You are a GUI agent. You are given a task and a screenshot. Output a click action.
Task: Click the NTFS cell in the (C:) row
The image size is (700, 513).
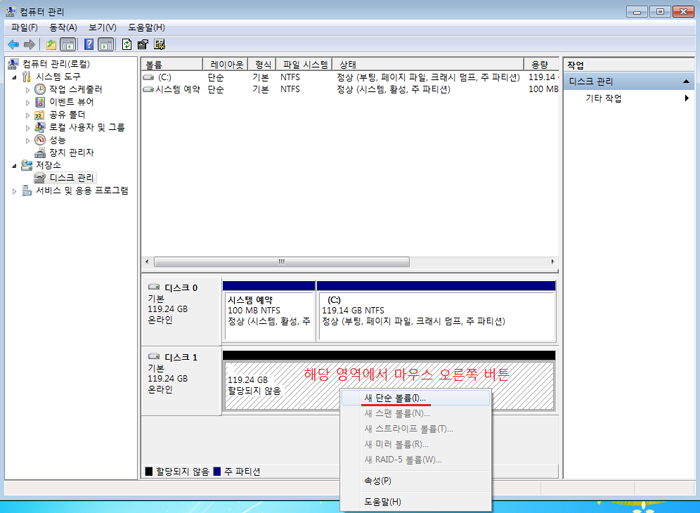pos(290,77)
